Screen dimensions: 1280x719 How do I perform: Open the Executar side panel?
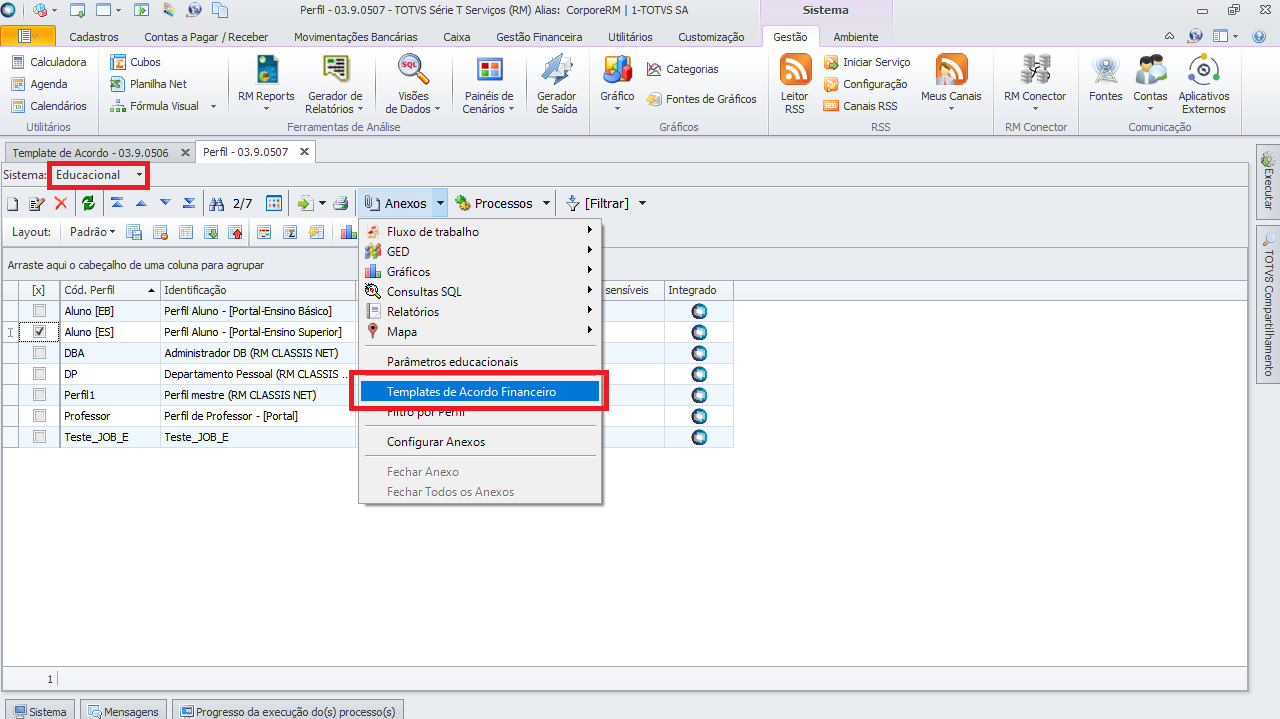click(x=1268, y=181)
